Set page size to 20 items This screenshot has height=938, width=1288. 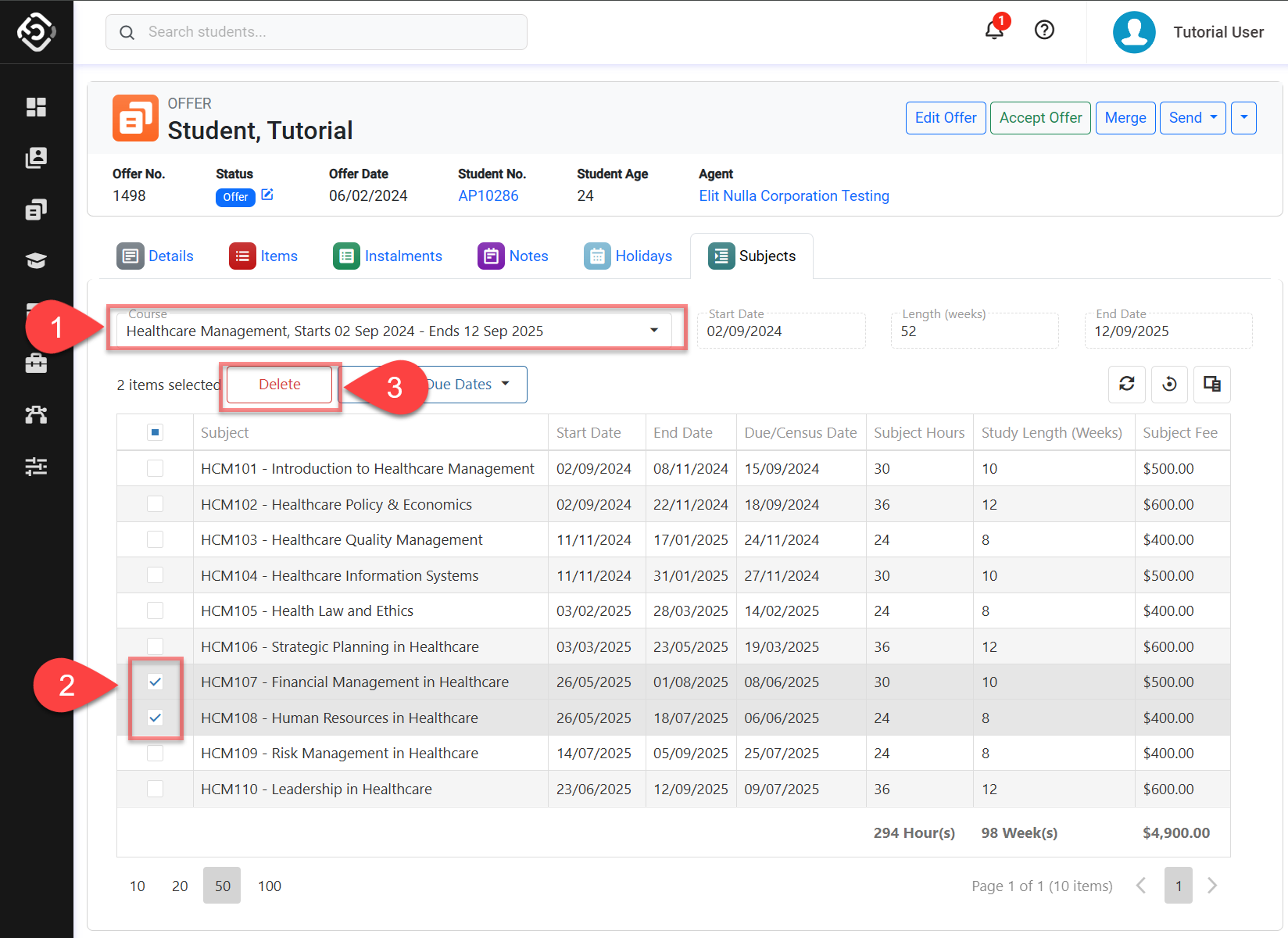[x=180, y=886]
